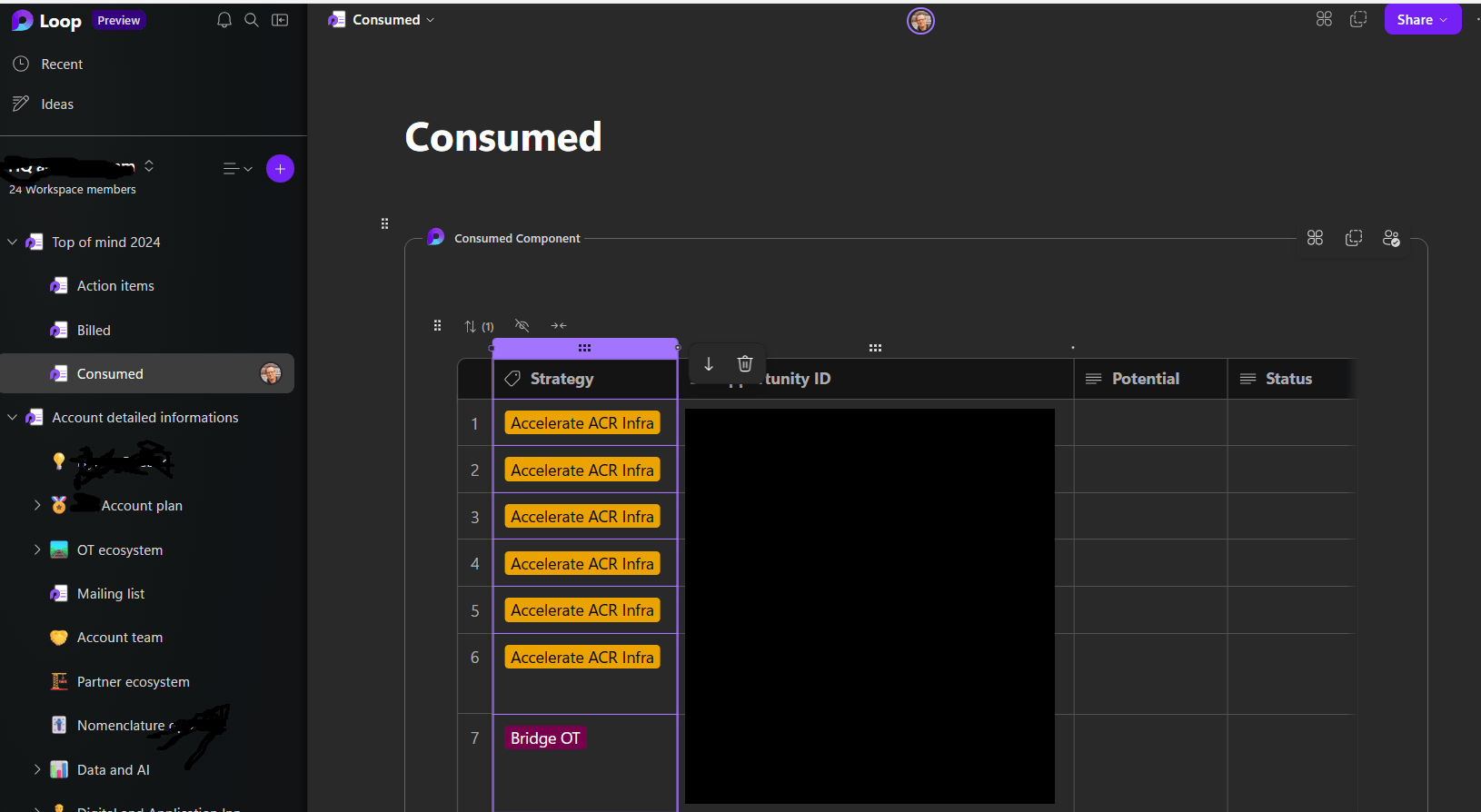This screenshot has height=812, width=1481.
Task: Click 24 Workspace members text
Action: pos(73,190)
